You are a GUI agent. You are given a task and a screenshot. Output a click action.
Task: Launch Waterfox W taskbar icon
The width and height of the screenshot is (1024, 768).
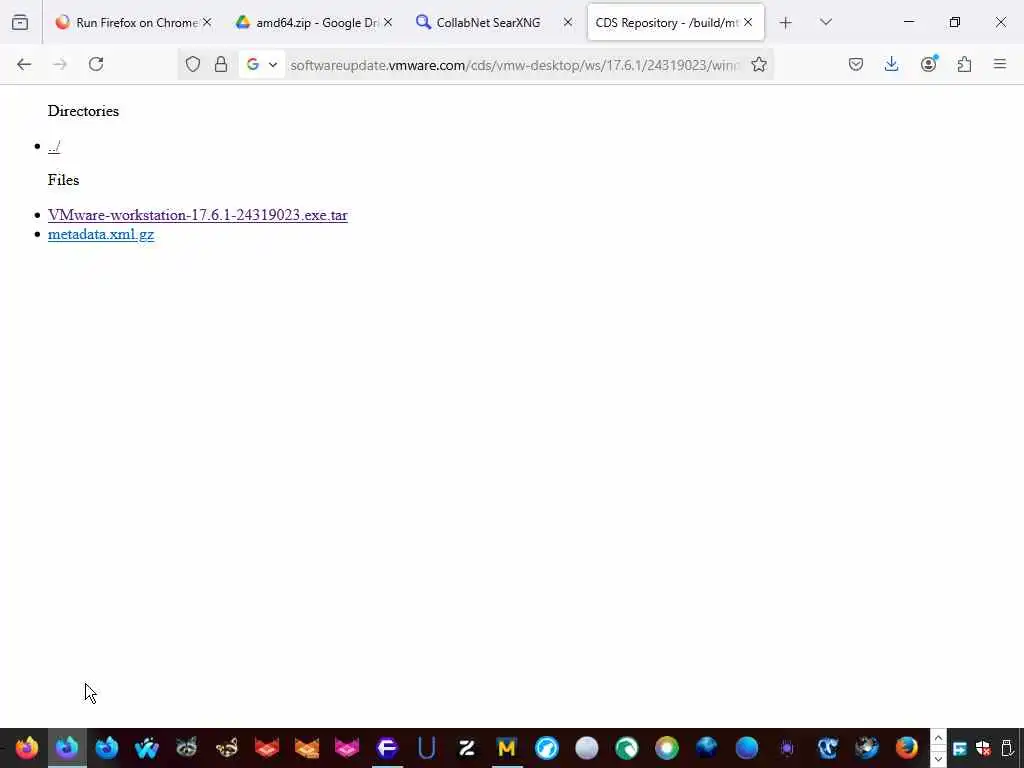tap(146, 748)
